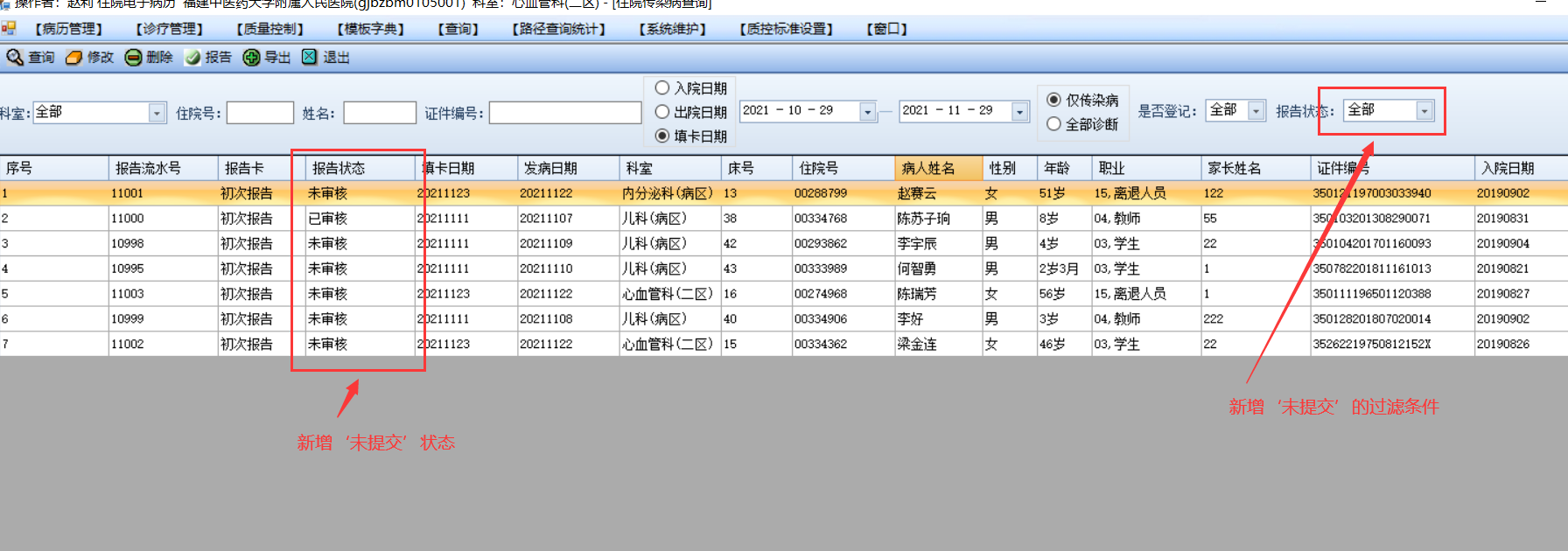The image size is (1568, 551).
Task: Sort by the 住院号 column header
Action: coord(843,168)
